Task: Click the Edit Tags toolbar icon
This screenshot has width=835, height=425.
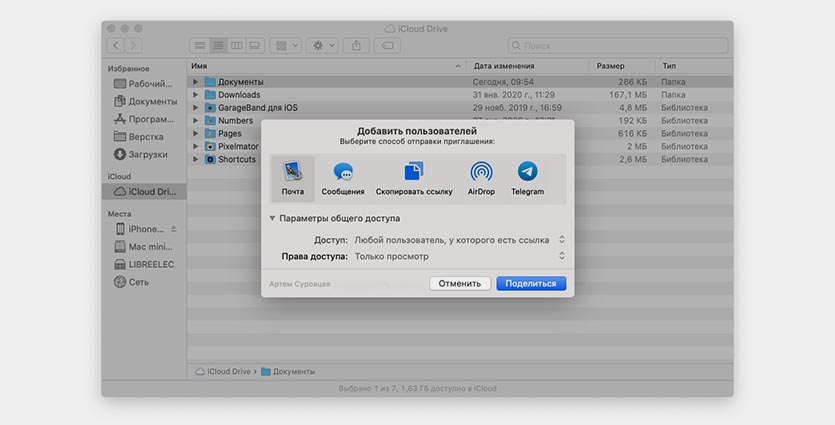Action: tap(391, 46)
